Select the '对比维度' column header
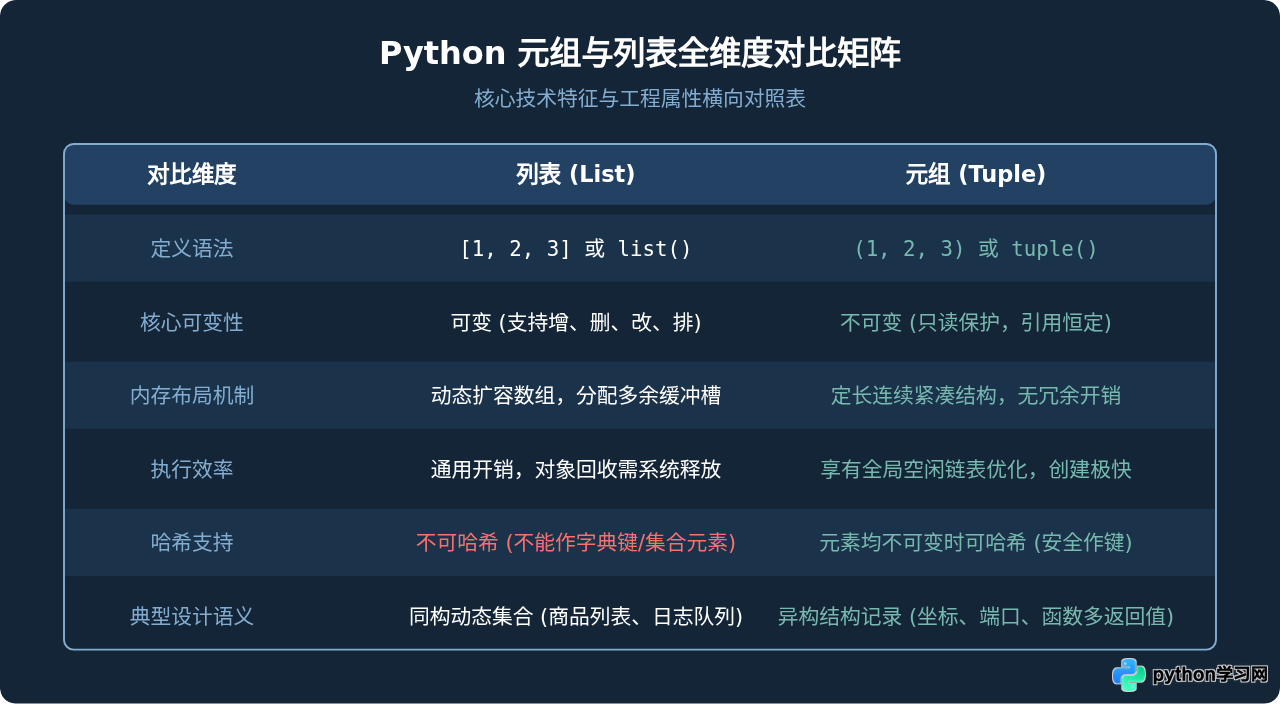The height and width of the screenshot is (704, 1280). (x=192, y=175)
